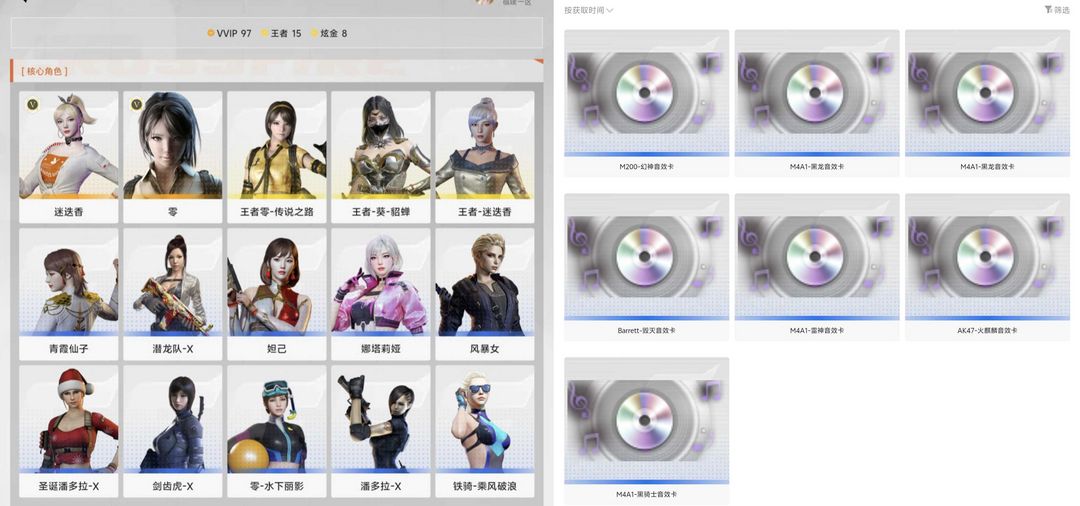Click the VVIP 97 count label
The image size is (1080, 506).
(x=229, y=33)
